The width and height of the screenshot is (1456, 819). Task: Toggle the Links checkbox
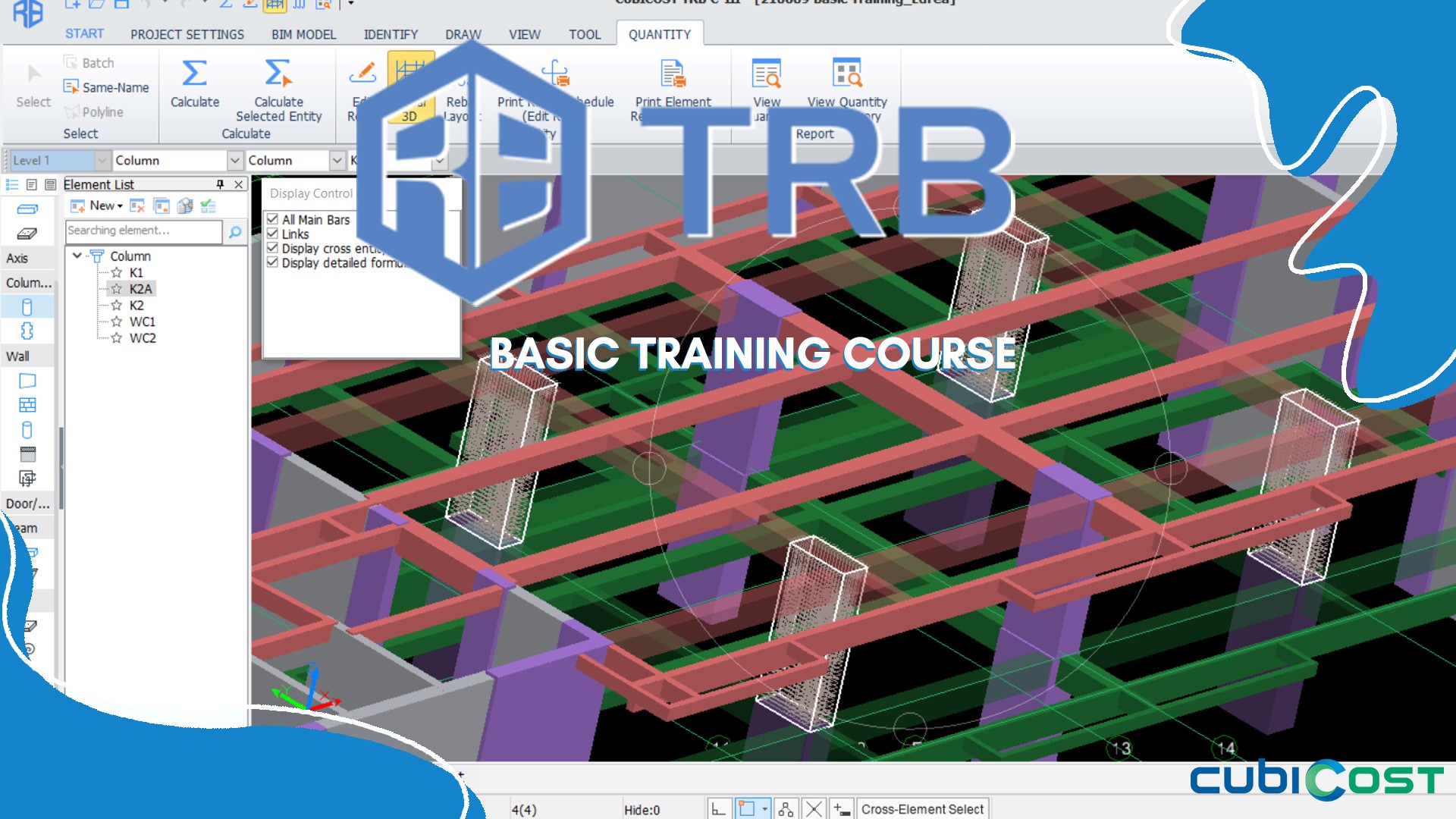[272, 234]
